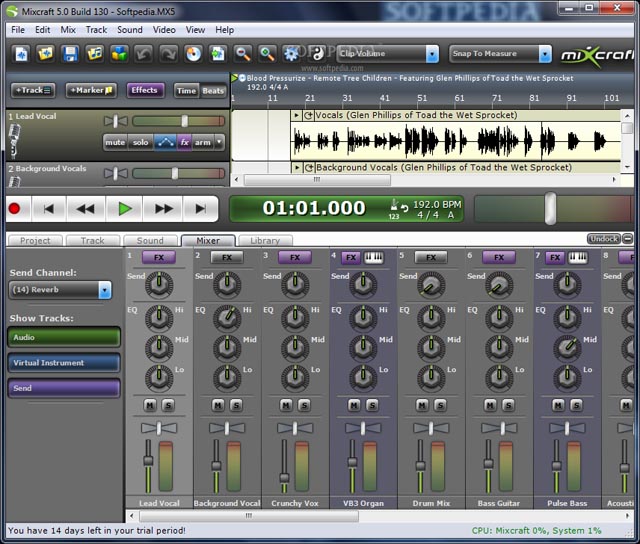Open the Video menu
The width and height of the screenshot is (640, 544).
coord(164,30)
